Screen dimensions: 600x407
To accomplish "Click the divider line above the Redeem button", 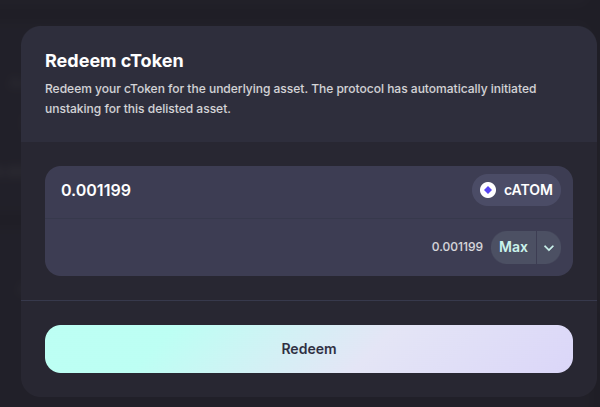I will click(x=308, y=300).
